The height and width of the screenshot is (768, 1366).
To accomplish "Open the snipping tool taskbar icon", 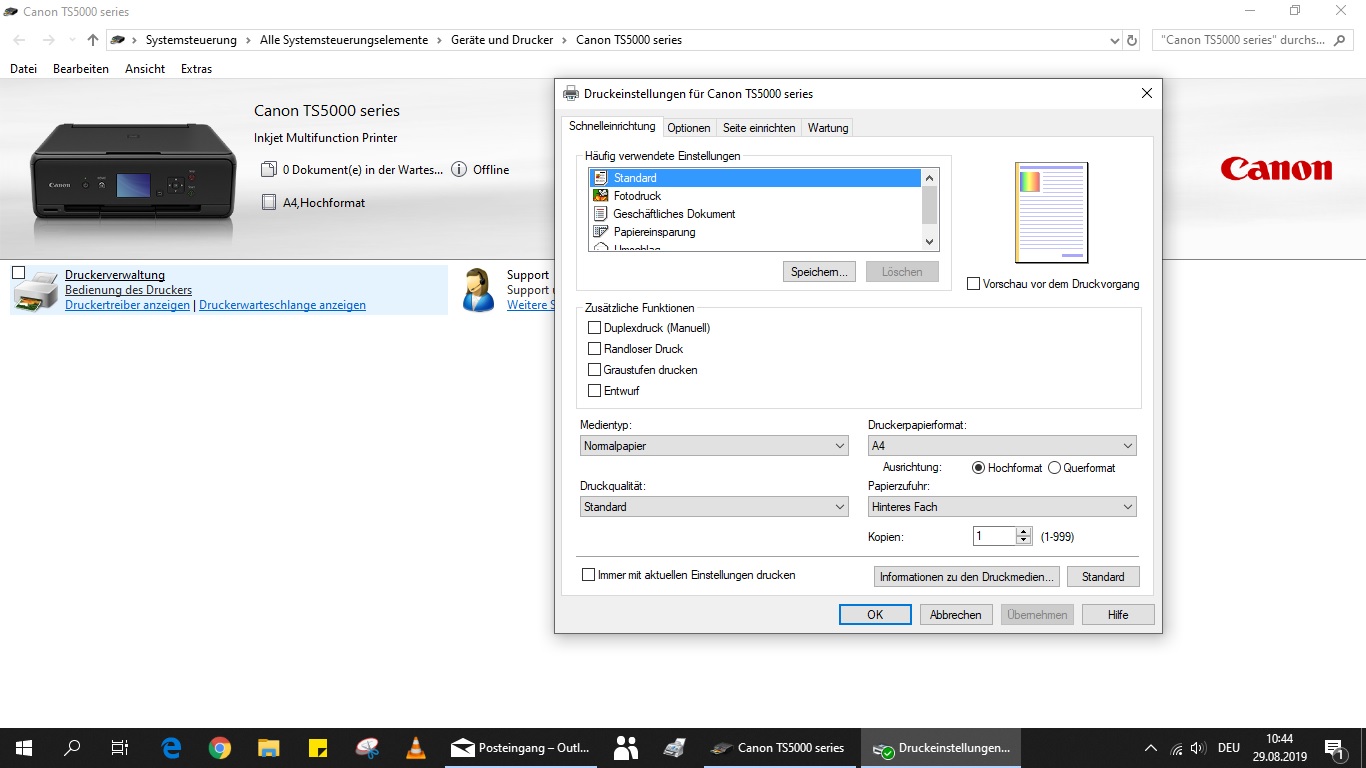I will 367,748.
